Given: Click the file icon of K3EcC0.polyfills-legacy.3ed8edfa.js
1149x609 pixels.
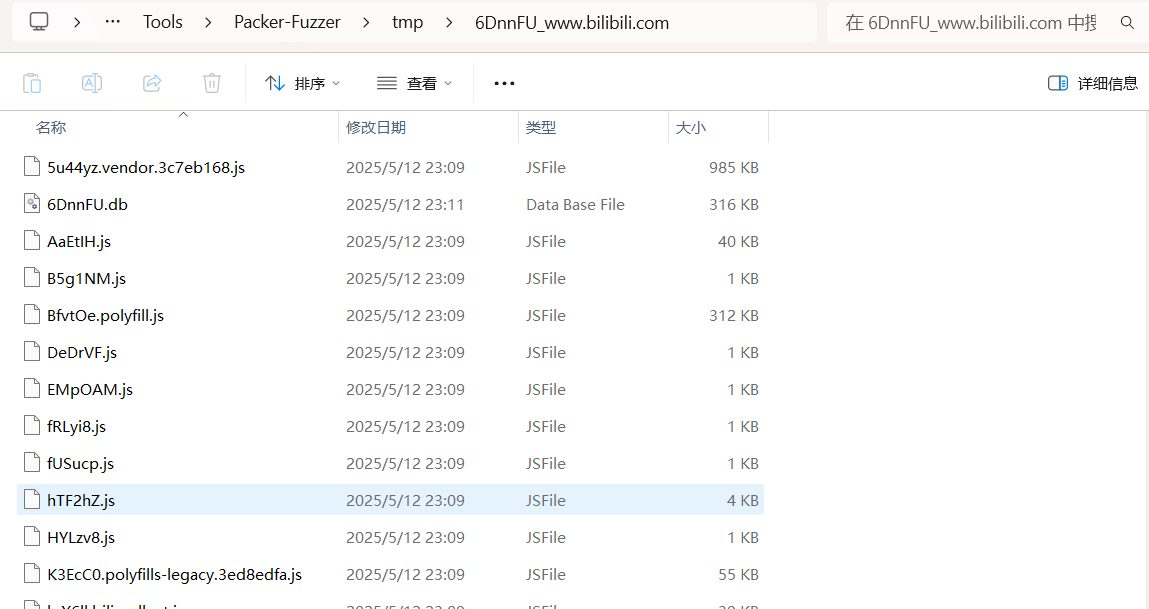Looking at the screenshot, I should pyautogui.click(x=32, y=574).
